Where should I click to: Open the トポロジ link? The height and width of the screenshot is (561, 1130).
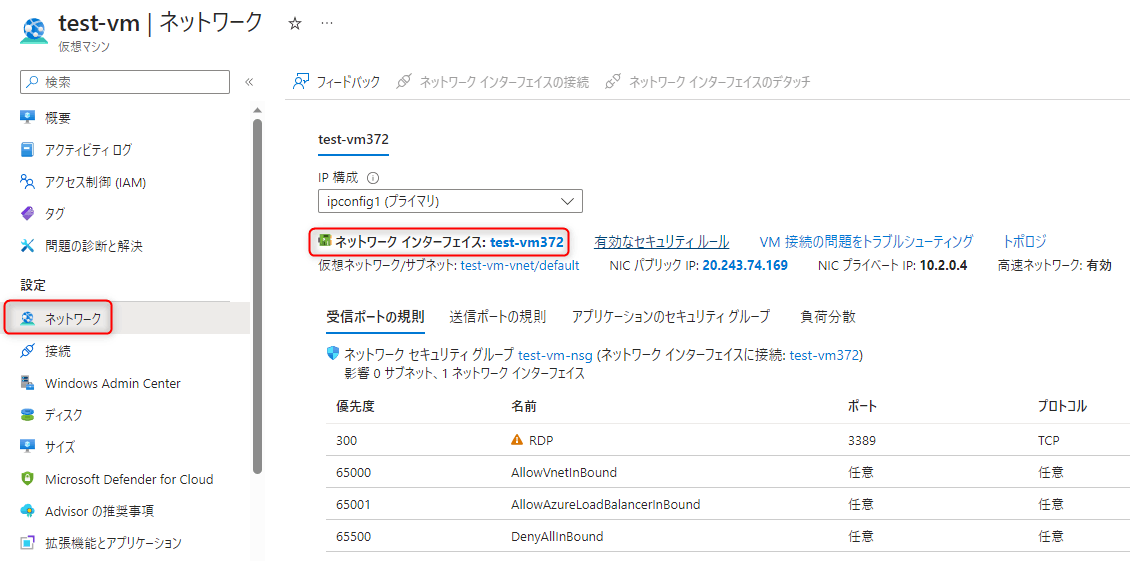pyautogui.click(x=1024, y=242)
